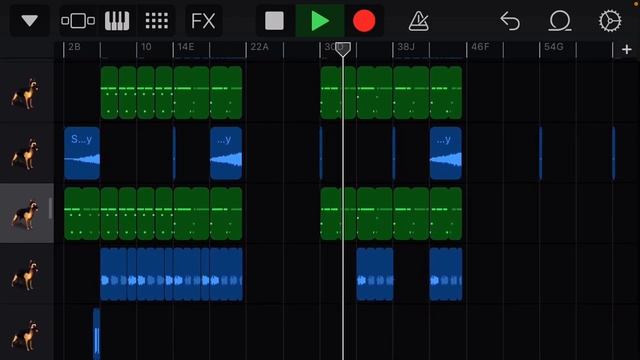Stop playback with the square button
Viewport: 640px width, 360px height.
coord(274,20)
